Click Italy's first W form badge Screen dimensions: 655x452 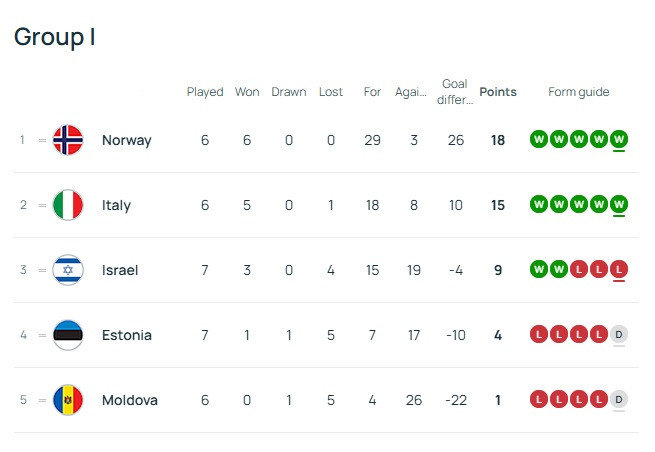(x=539, y=205)
